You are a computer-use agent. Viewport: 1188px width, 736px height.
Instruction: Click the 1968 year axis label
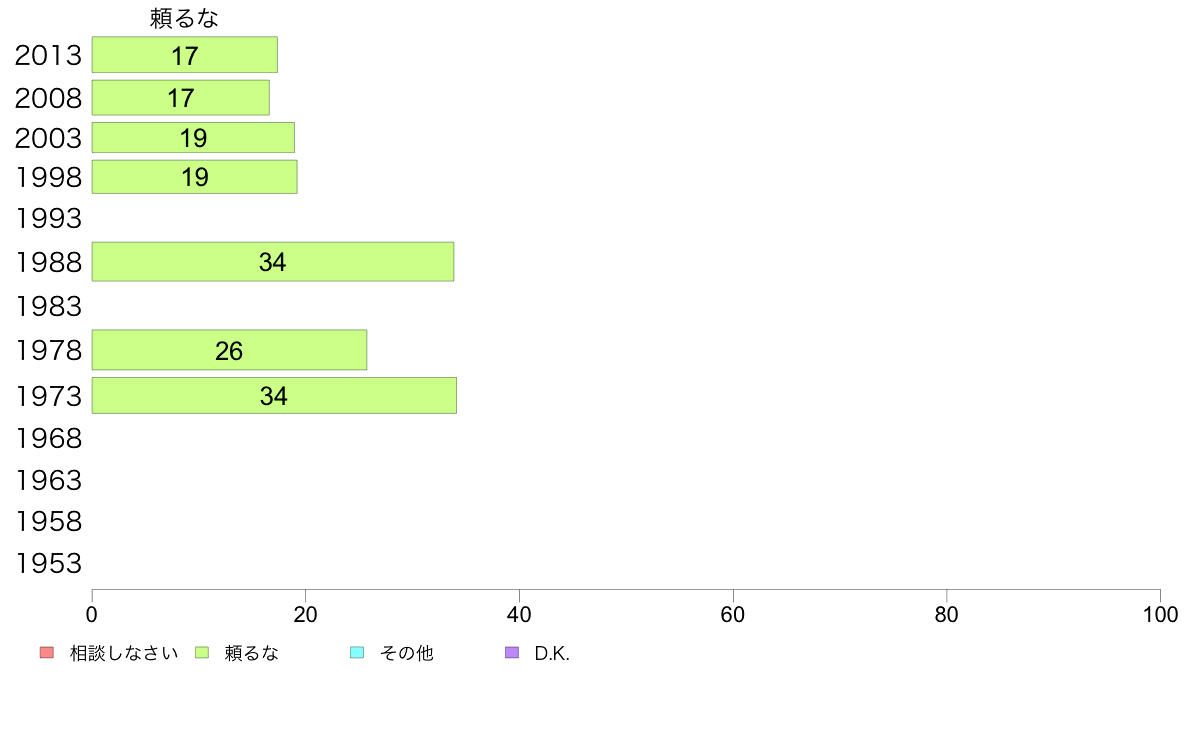[48, 439]
